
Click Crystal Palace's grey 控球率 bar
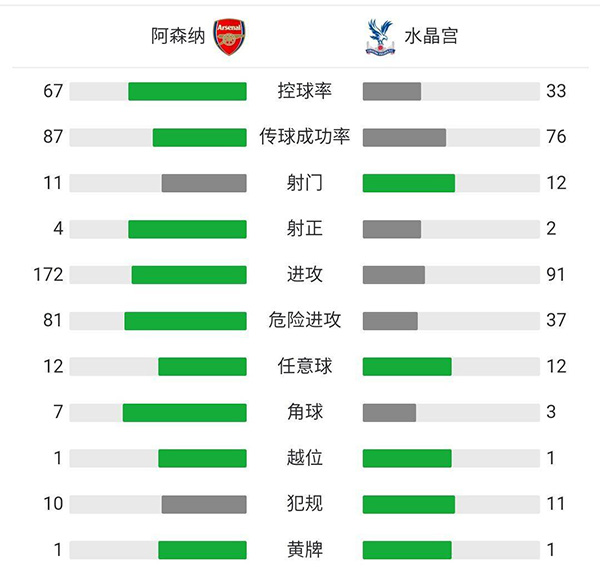392,91
